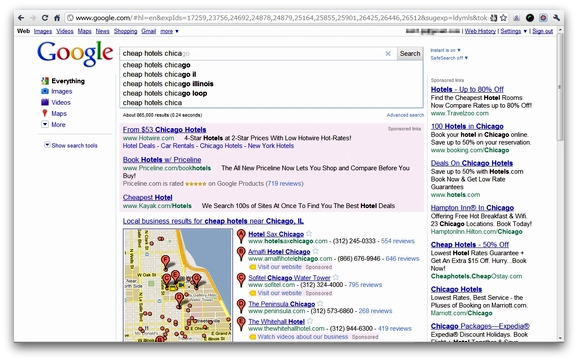Click the page vertical scrollbar
578x361 pixels.
tap(560, 87)
